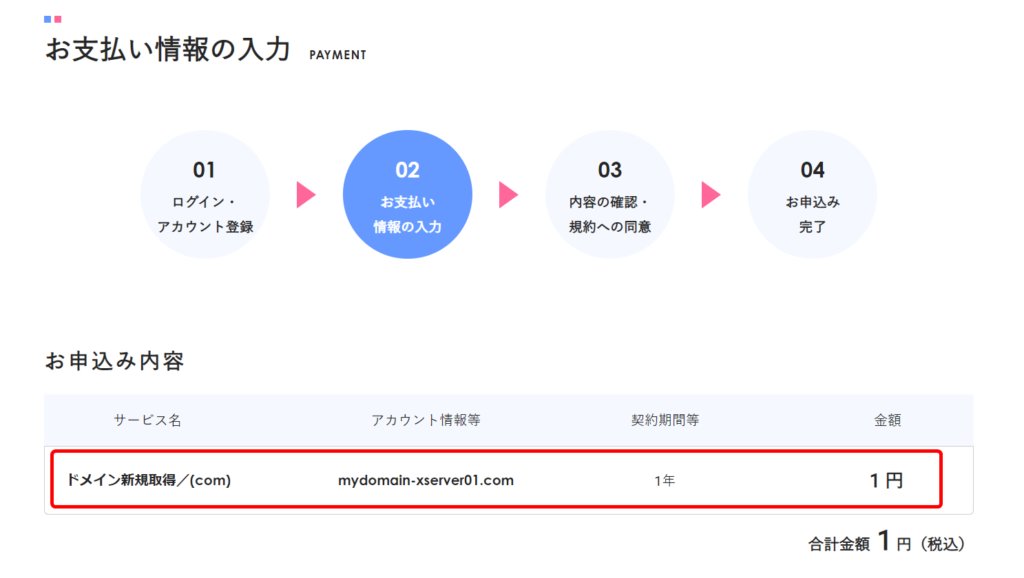1024x578 pixels.
Task: Click the お支払い情報の入力 page heading
Action: (168, 50)
